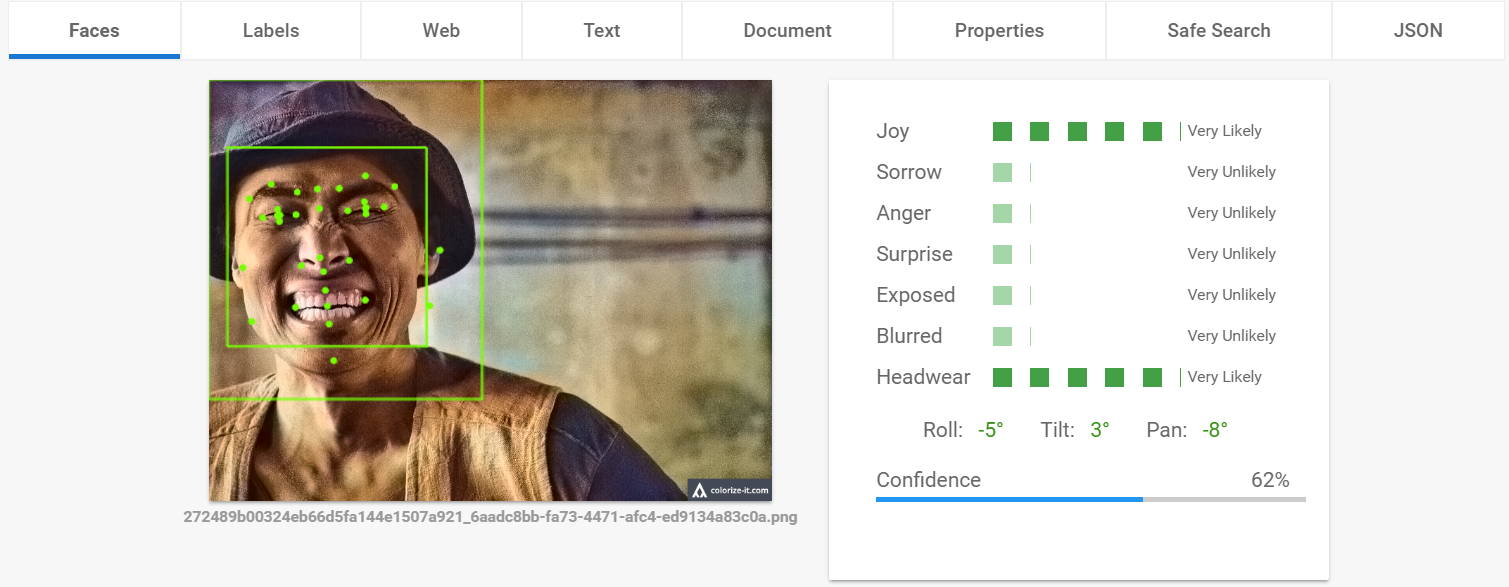Click the Tilt angle value
This screenshot has width=1509, height=587.
pyautogui.click(x=1100, y=430)
